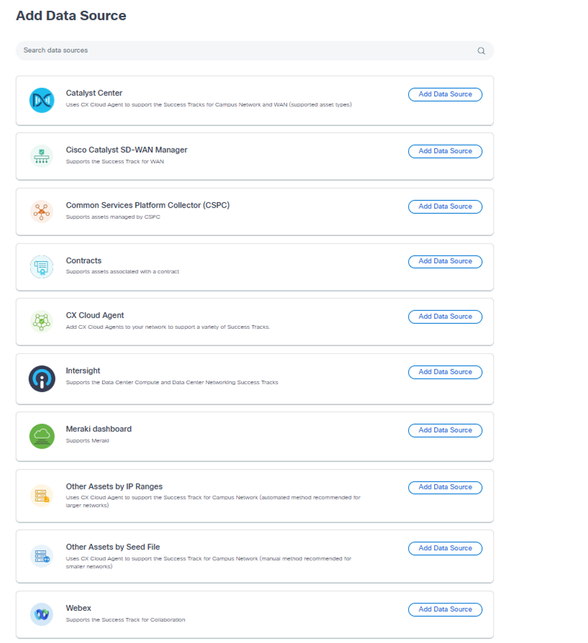Add Data Source for Contracts

pos(445,261)
